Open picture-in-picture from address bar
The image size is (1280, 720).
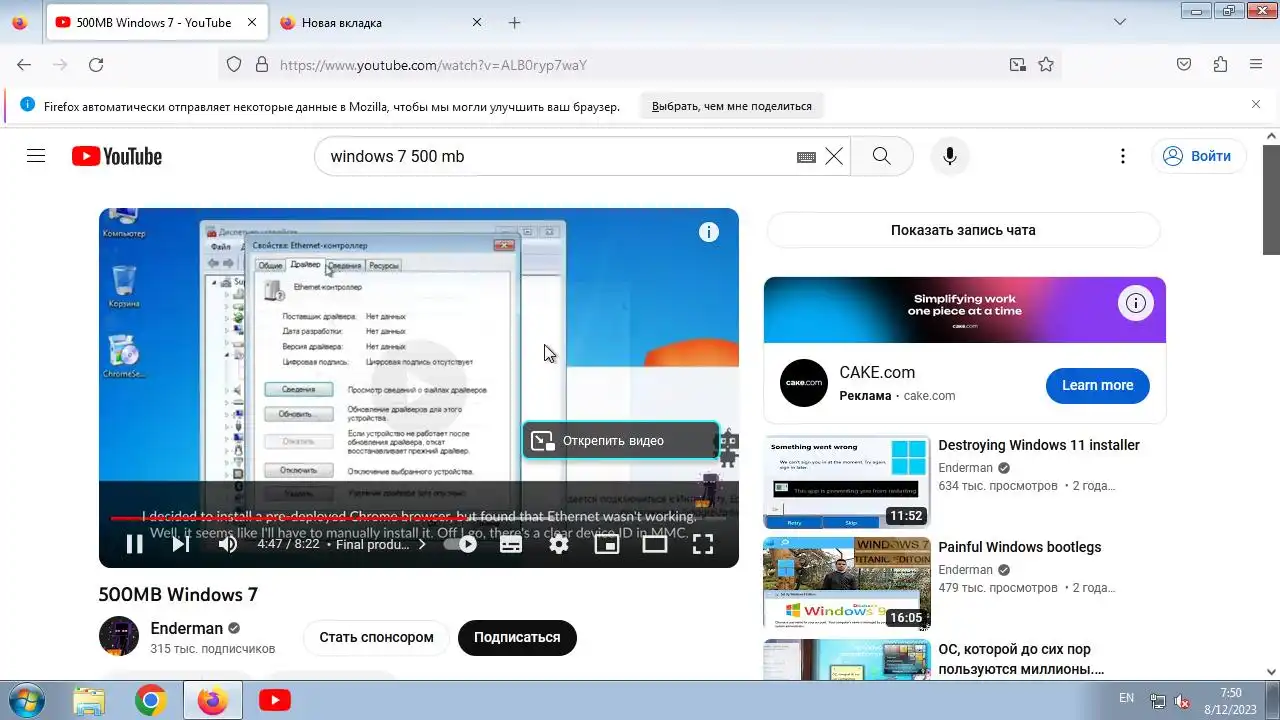pos(1017,65)
